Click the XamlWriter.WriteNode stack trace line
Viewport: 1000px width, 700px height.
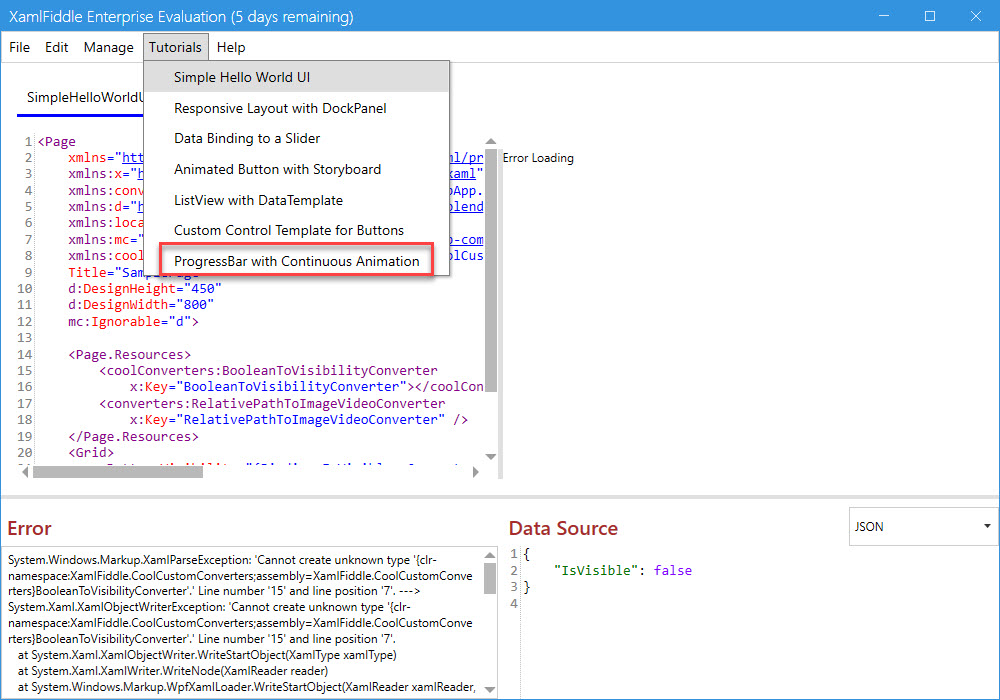coord(173,671)
